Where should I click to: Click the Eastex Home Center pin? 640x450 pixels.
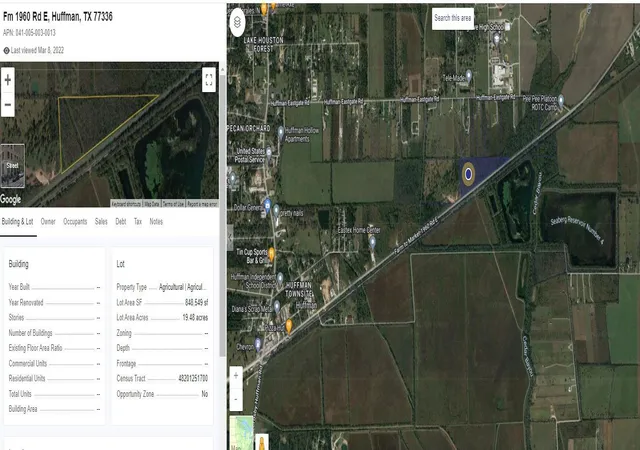[x=372, y=242]
